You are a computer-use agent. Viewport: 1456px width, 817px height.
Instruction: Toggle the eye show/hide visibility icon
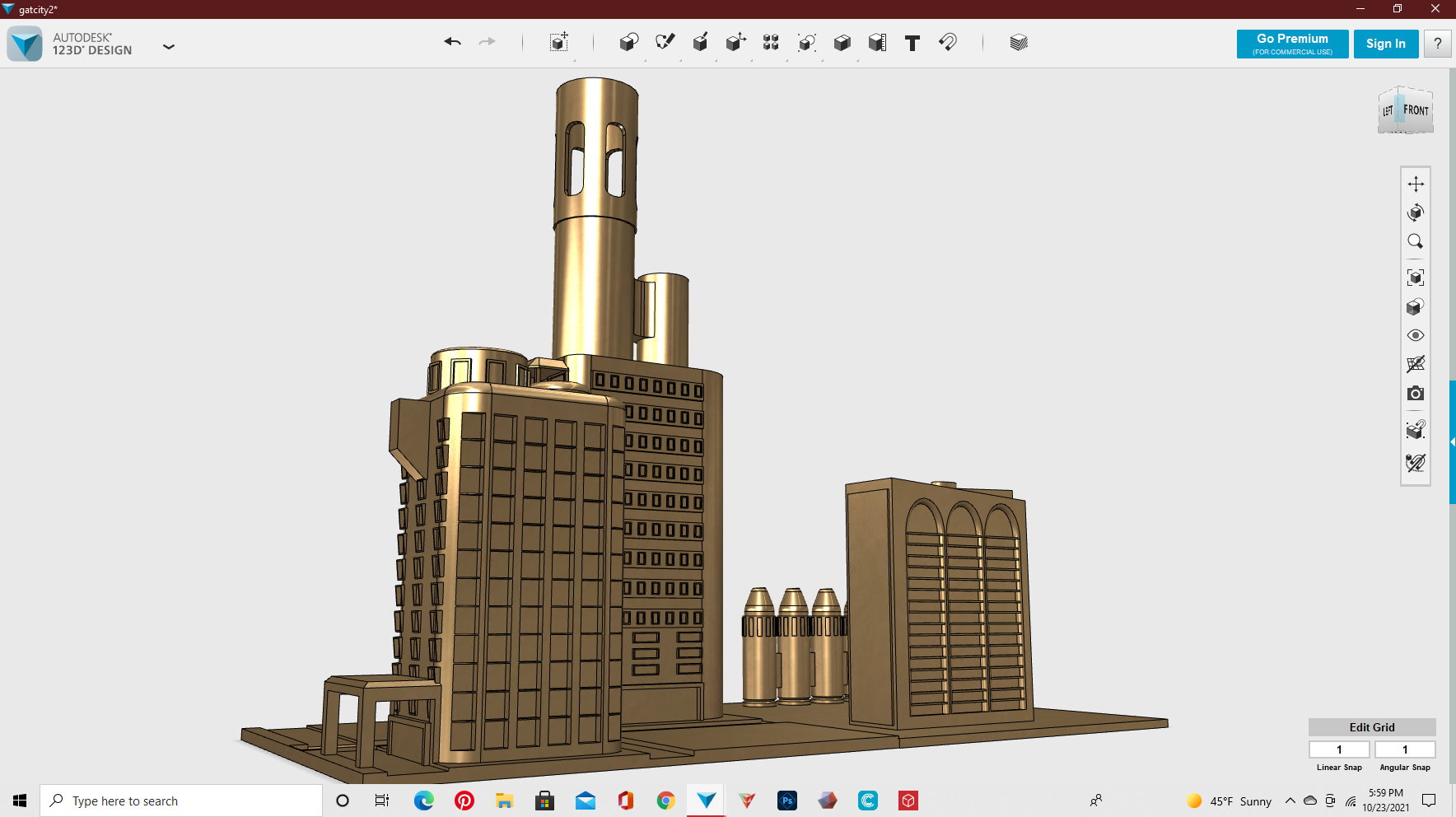(1416, 335)
